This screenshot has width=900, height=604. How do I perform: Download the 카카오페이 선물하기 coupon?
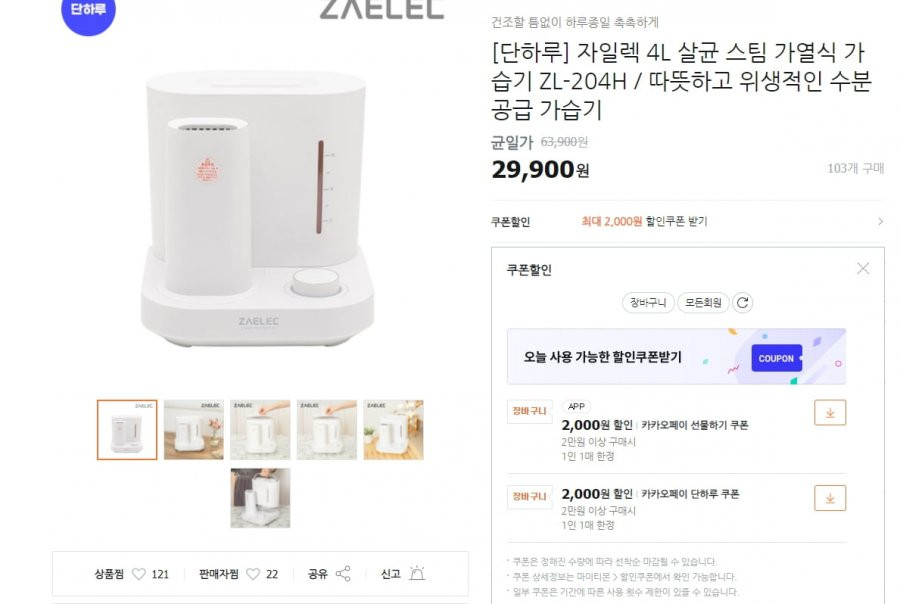[x=830, y=413]
